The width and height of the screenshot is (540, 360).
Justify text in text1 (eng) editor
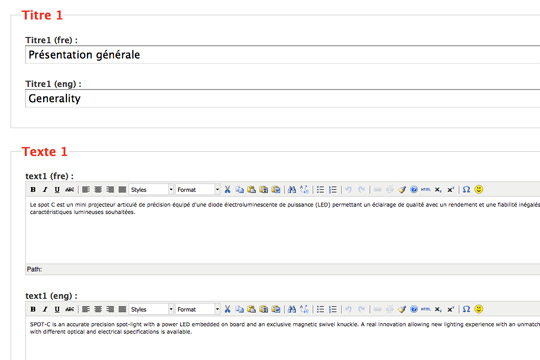click(122, 309)
